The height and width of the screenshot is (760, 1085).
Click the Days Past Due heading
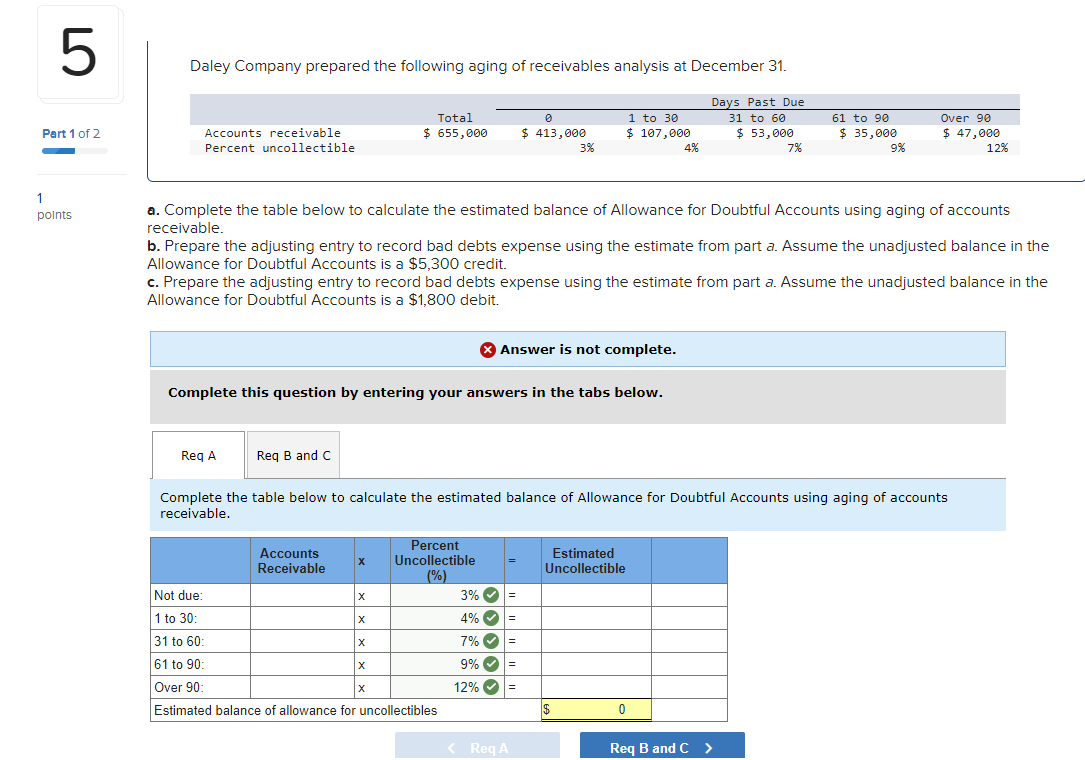(758, 102)
